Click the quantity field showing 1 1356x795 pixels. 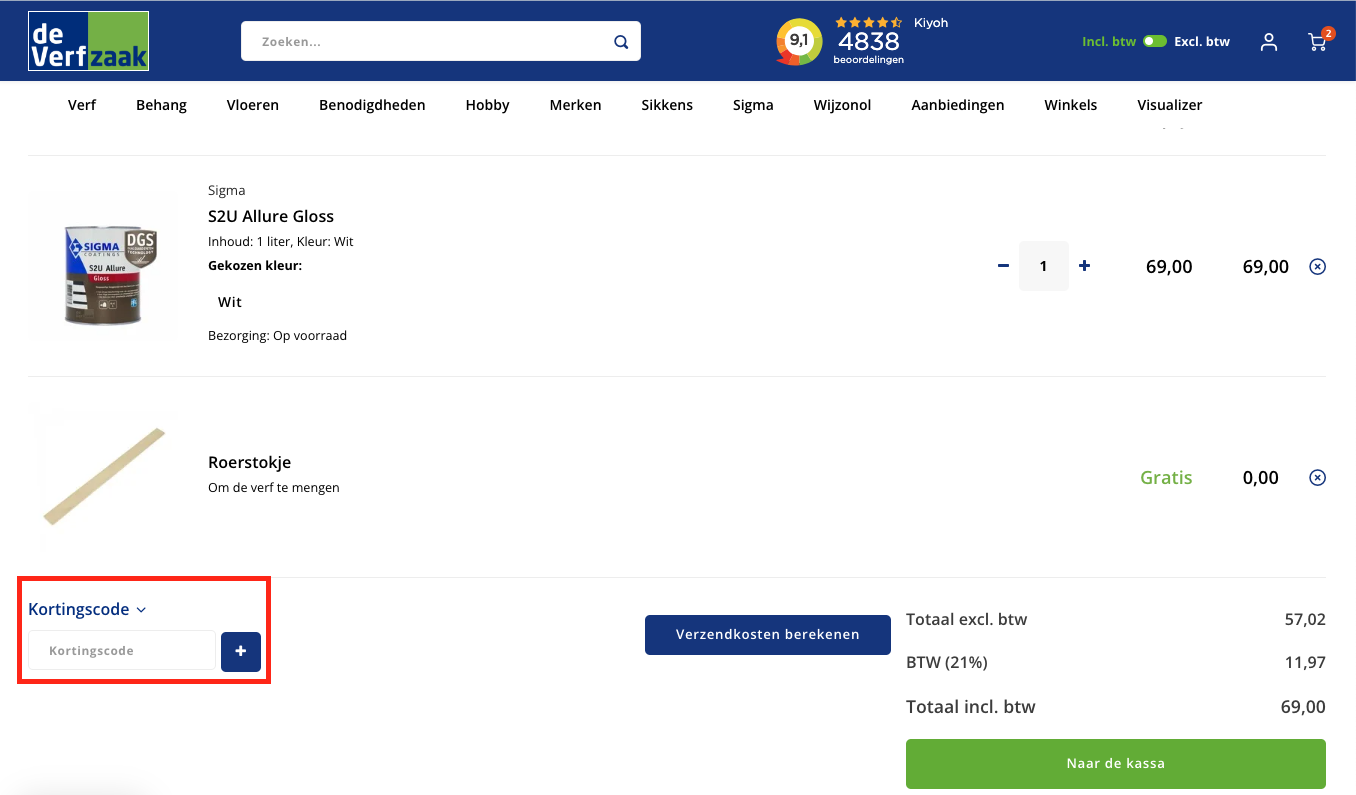pos(1043,266)
